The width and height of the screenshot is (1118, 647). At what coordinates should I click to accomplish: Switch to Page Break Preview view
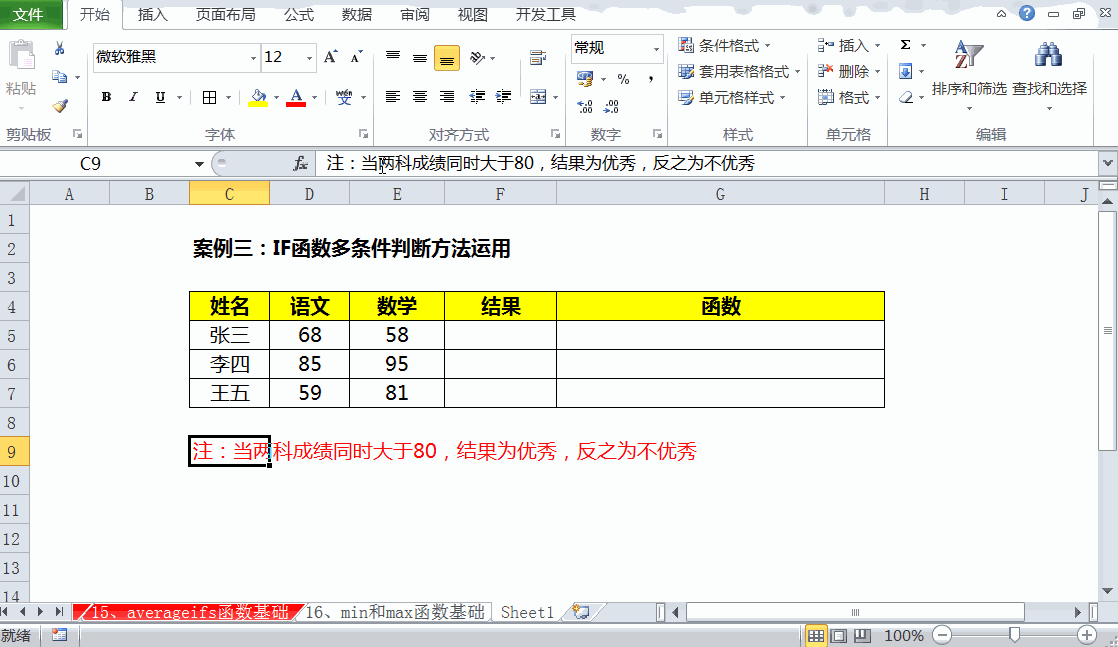pos(863,636)
